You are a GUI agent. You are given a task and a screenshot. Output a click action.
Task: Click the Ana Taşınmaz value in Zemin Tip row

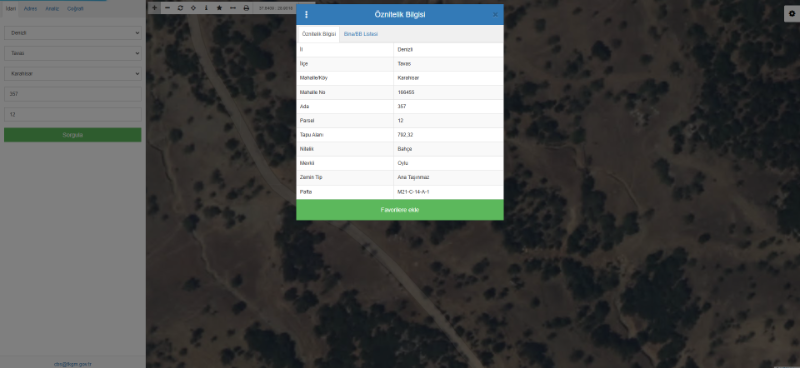pos(413,177)
